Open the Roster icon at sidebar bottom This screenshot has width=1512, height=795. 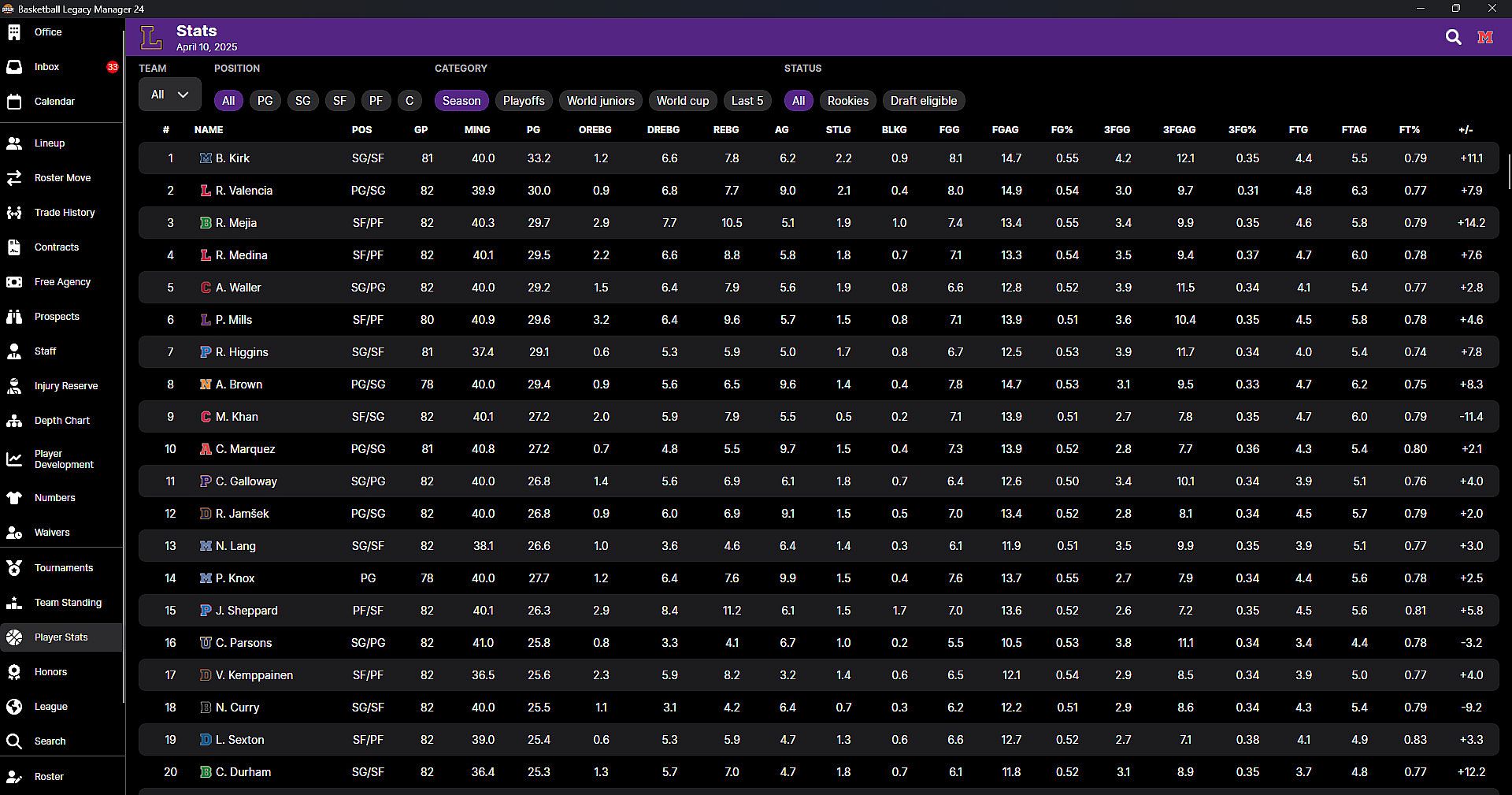pyautogui.click(x=14, y=777)
